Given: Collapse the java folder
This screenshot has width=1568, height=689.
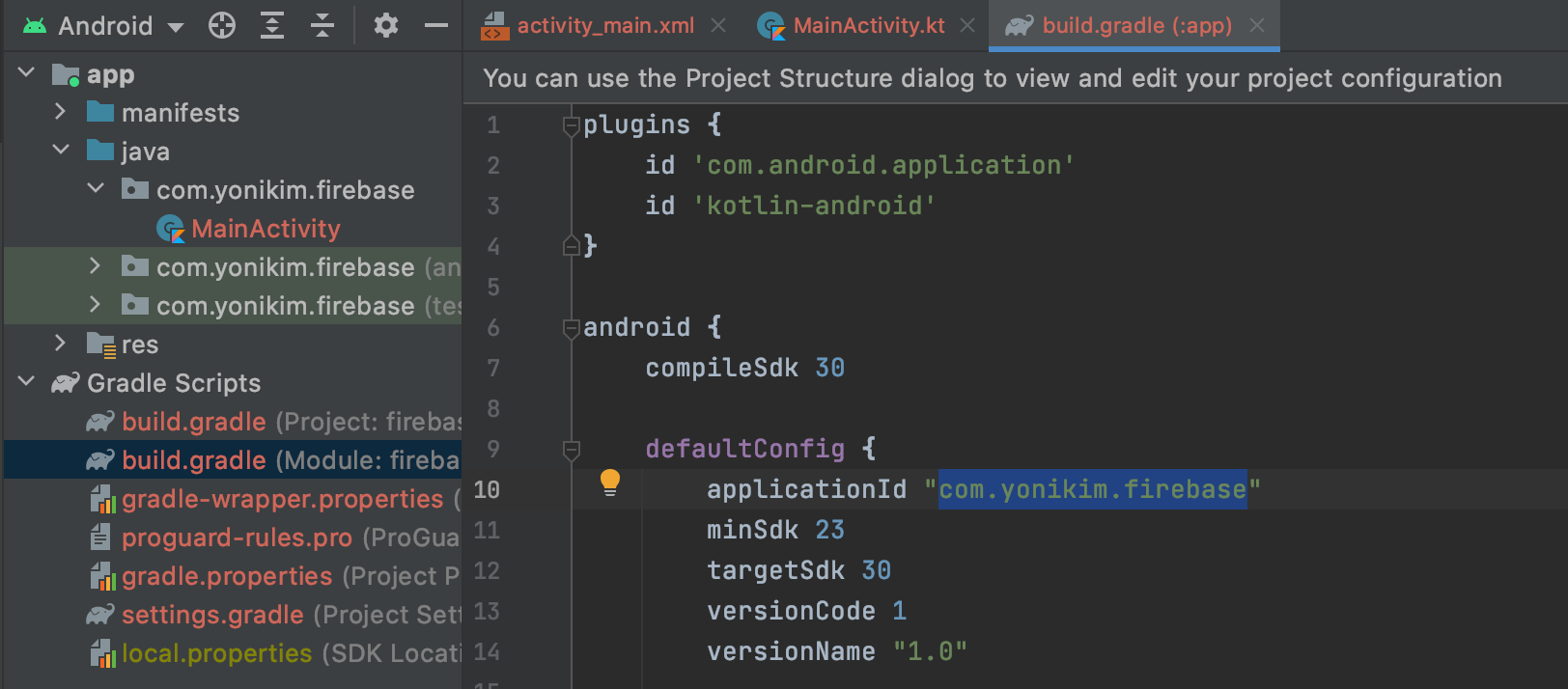Looking at the screenshot, I should (x=61, y=151).
